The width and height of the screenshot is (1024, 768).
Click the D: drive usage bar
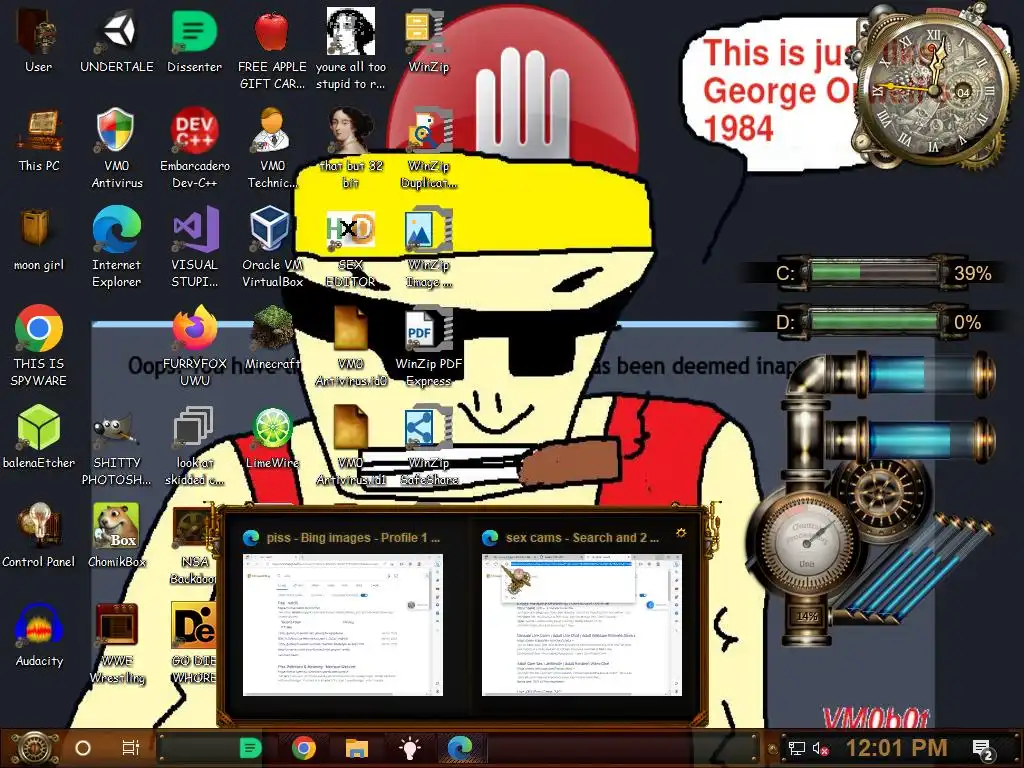[x=875, y=322]
